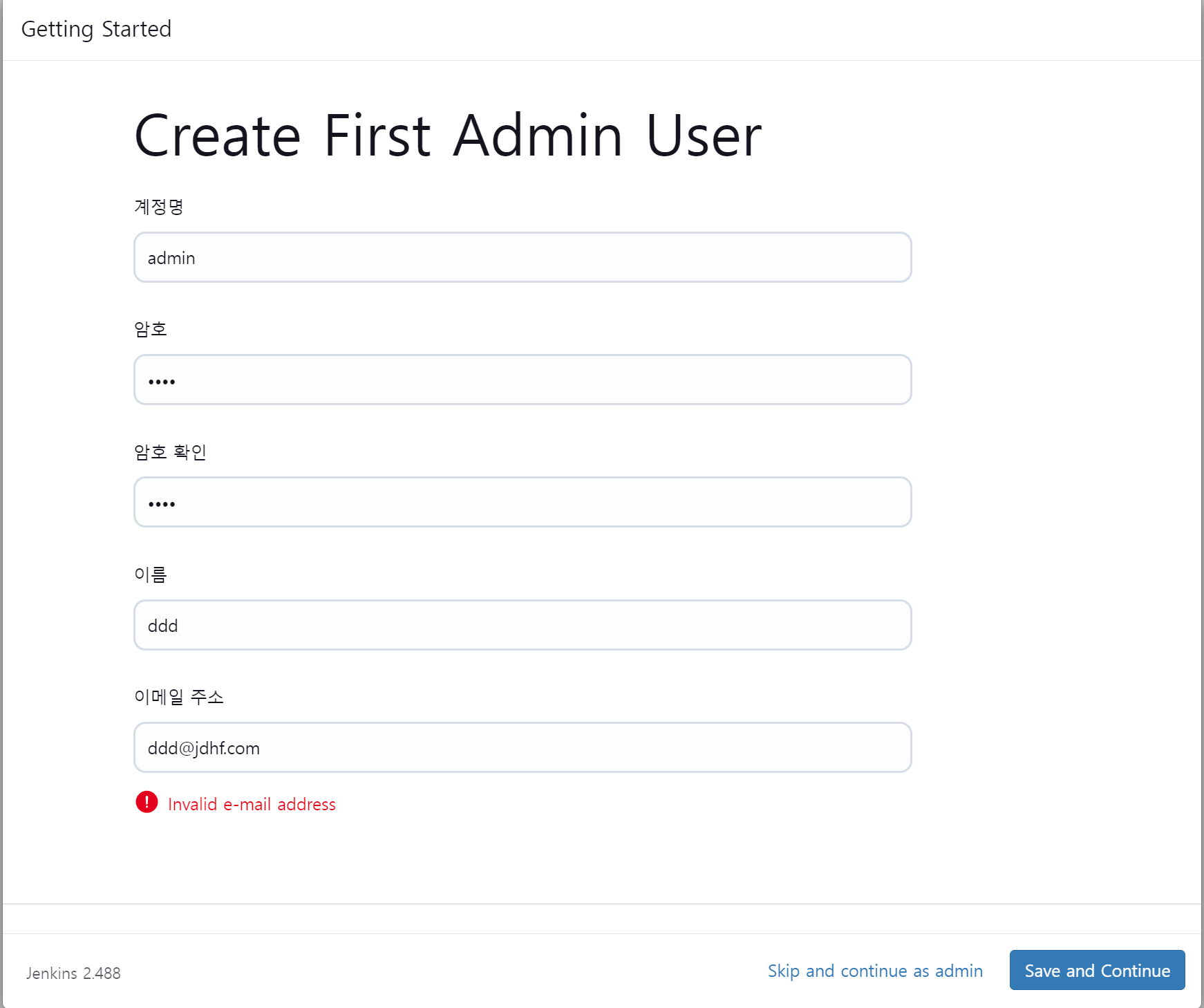The image size is (1204, 1008).
Task: Click the 이름 label
Action: coord(151,575)
